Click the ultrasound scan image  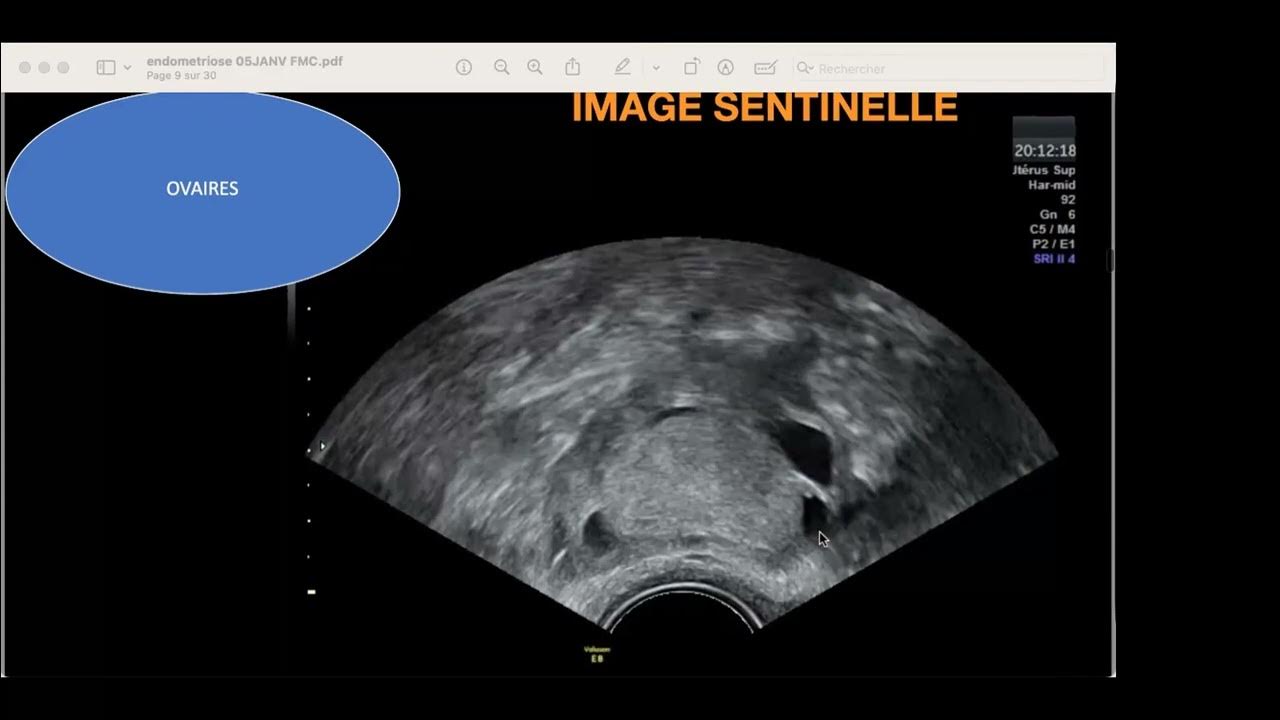coord(682,435)
